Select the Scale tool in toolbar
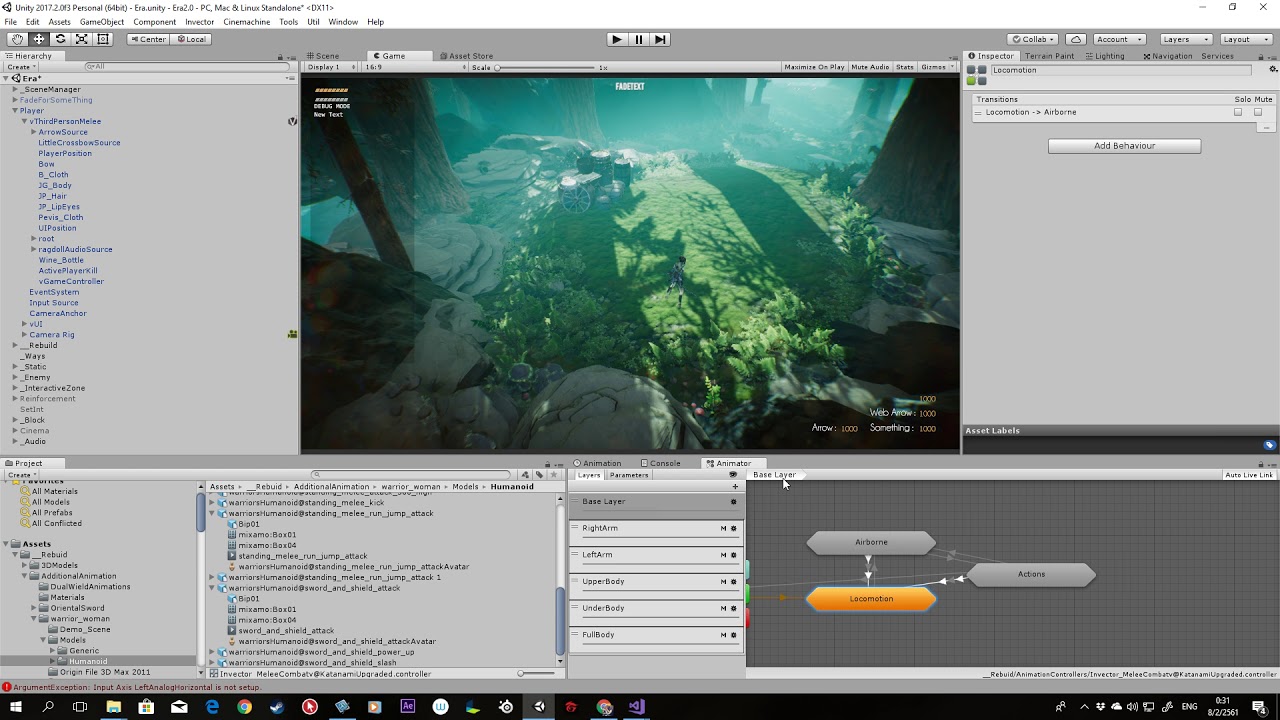 [x=81, y=39]
